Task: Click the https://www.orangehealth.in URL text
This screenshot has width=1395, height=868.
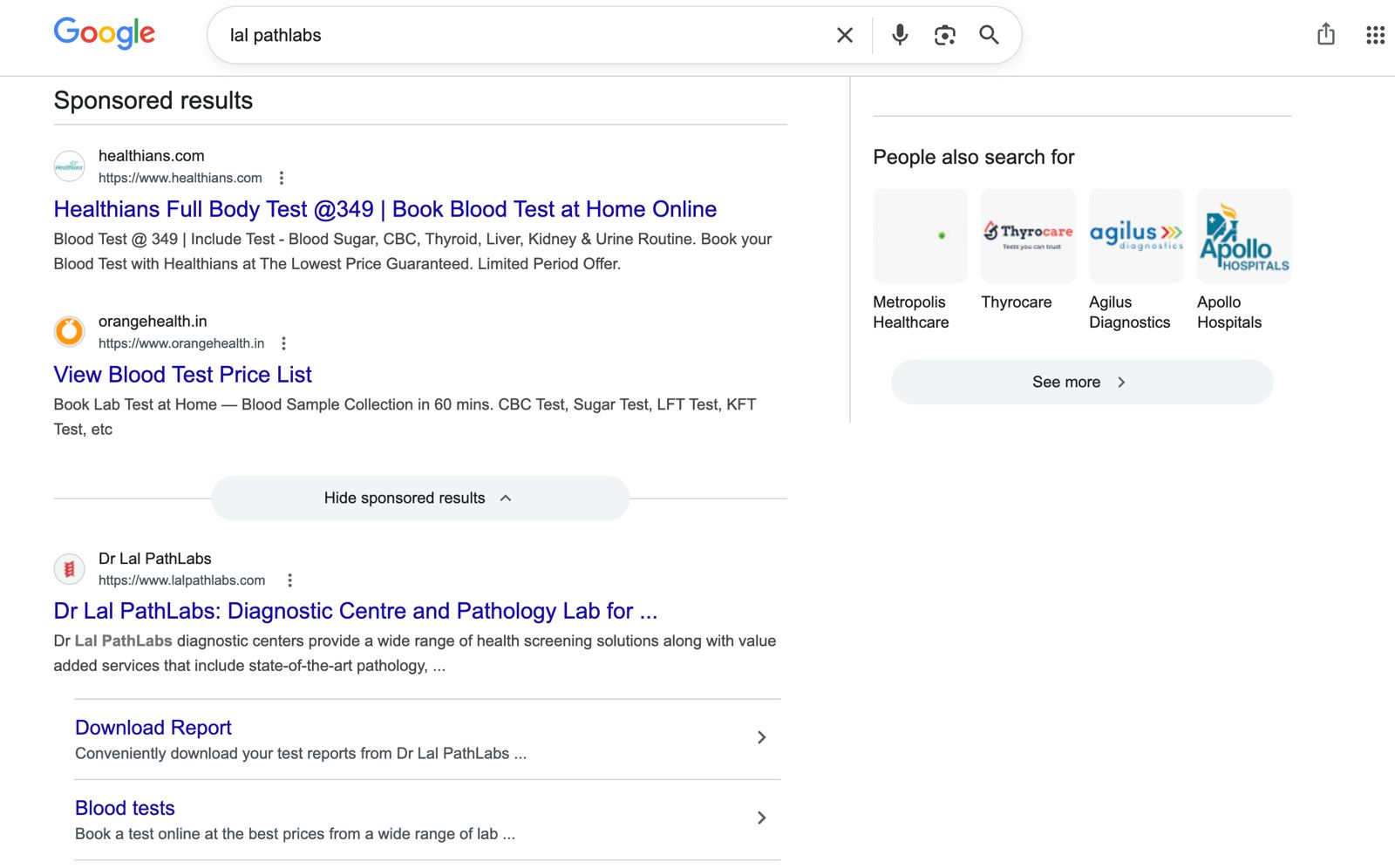Action: click(181, 343)
